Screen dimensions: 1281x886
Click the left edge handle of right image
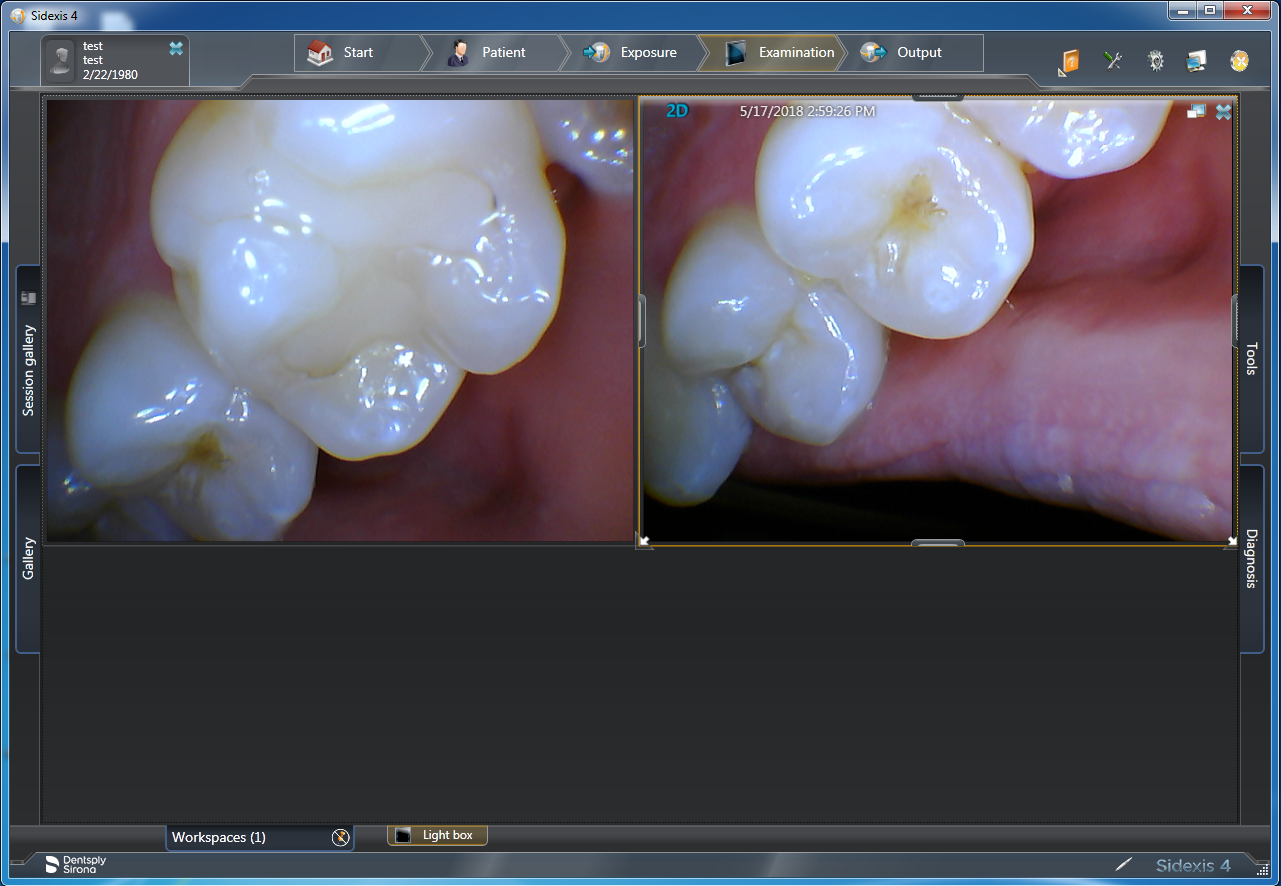click(642, 321)
